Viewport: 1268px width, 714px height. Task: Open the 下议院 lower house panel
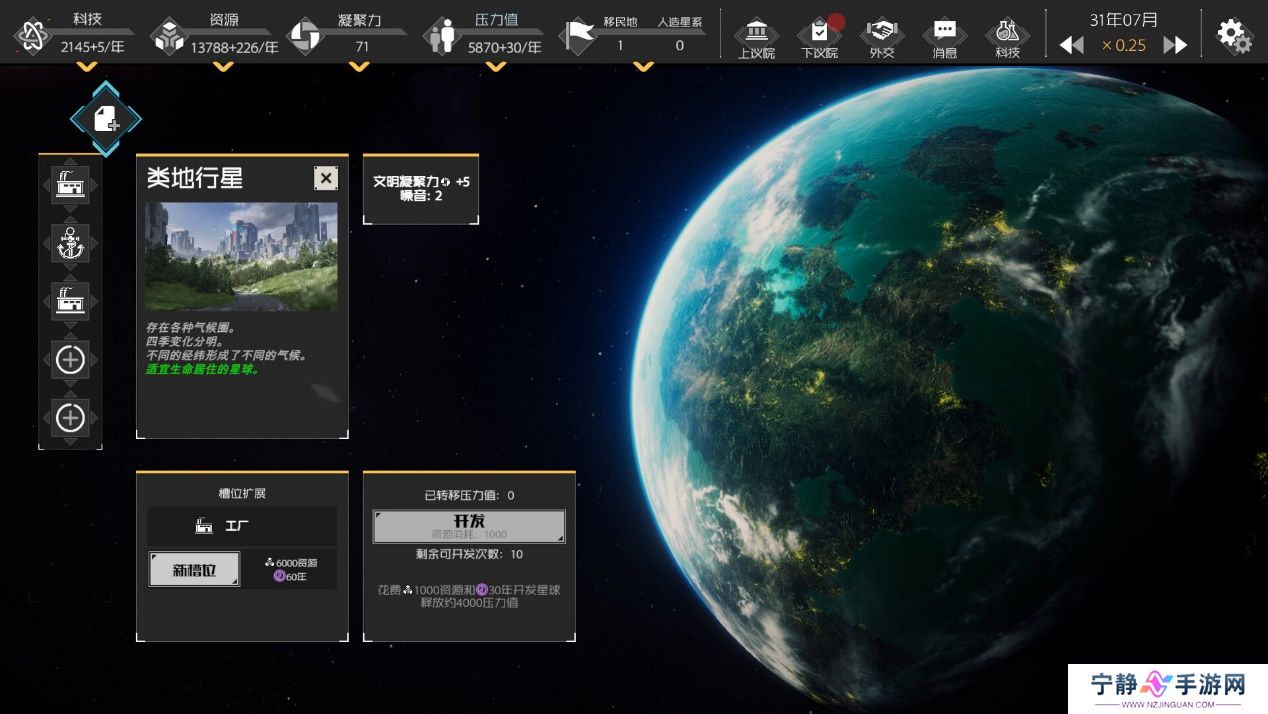click(x=819, y=35)
